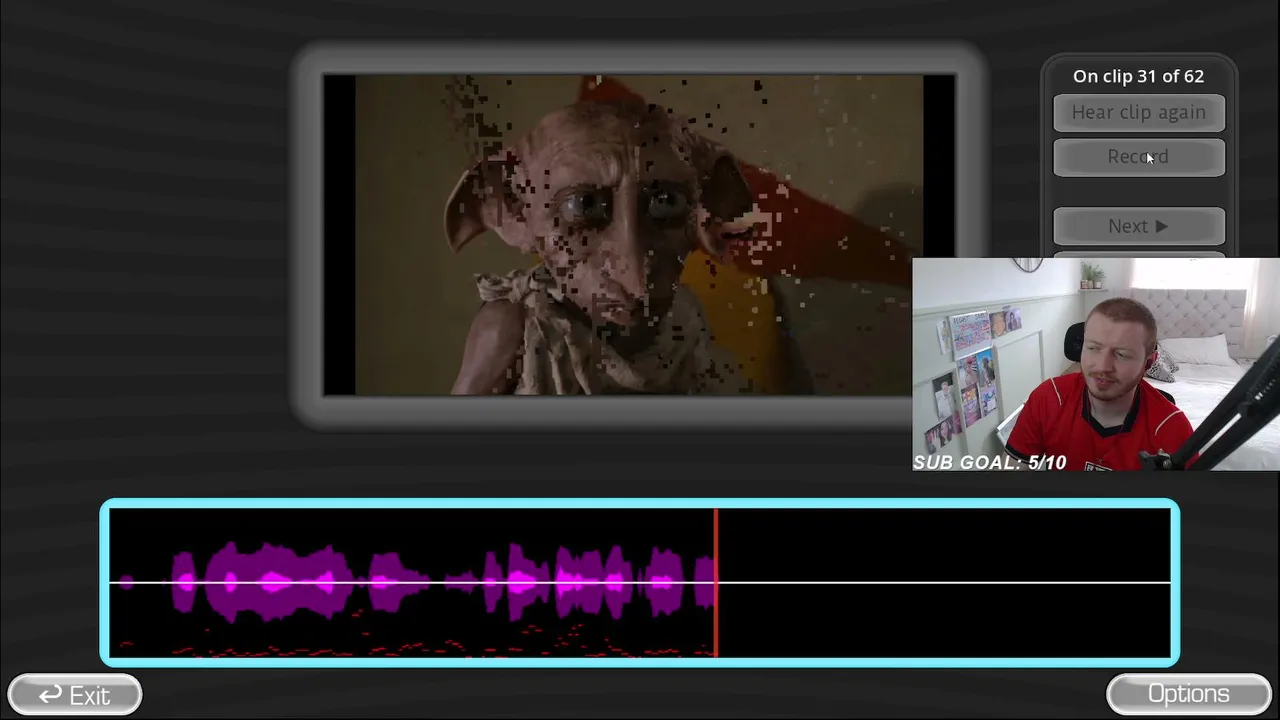1280x720 pixels.
Task: Click the red playhead on the waveform
Action: point(716,583)
